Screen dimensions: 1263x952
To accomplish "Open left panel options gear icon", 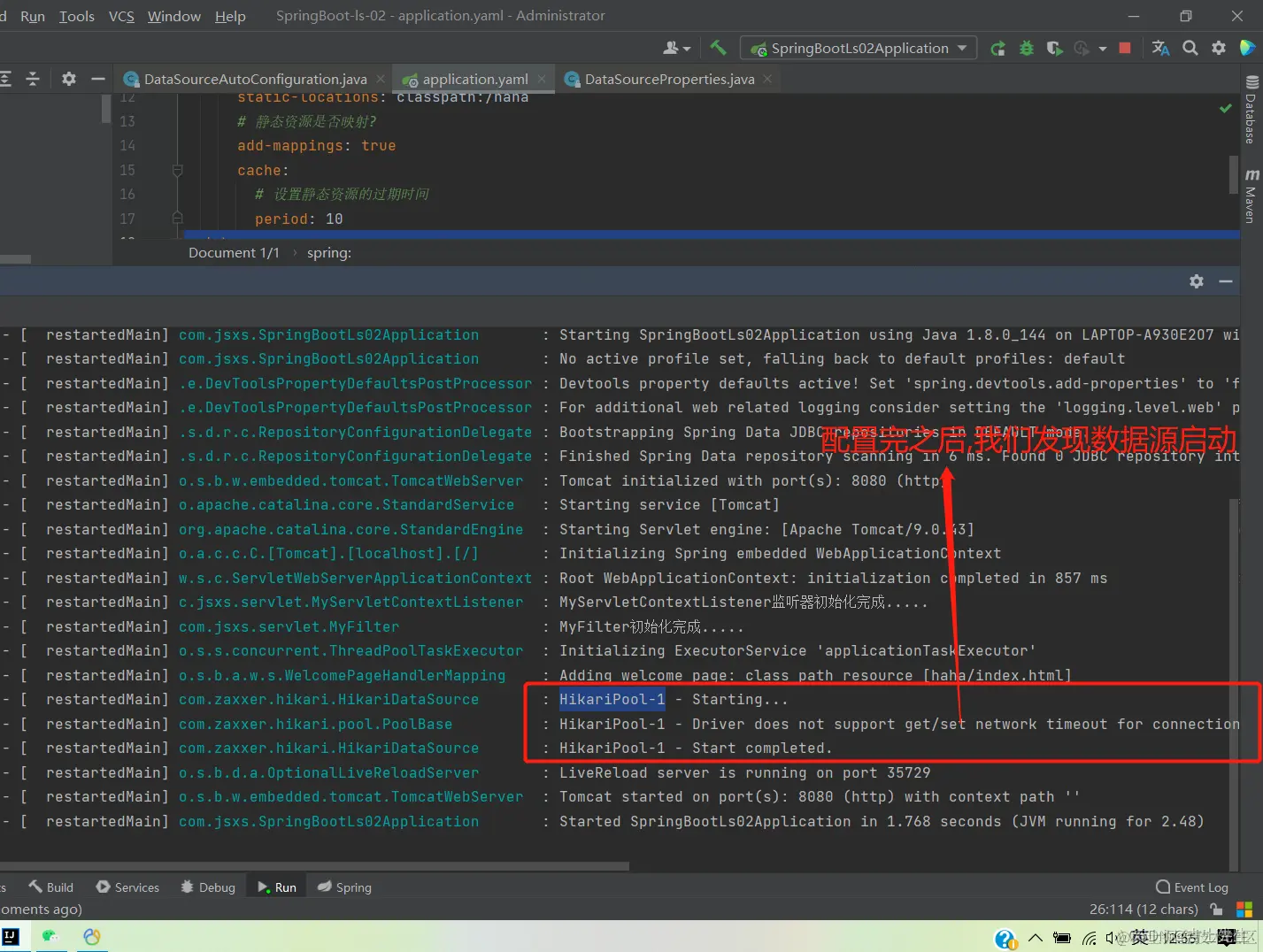I will (69, 79).
